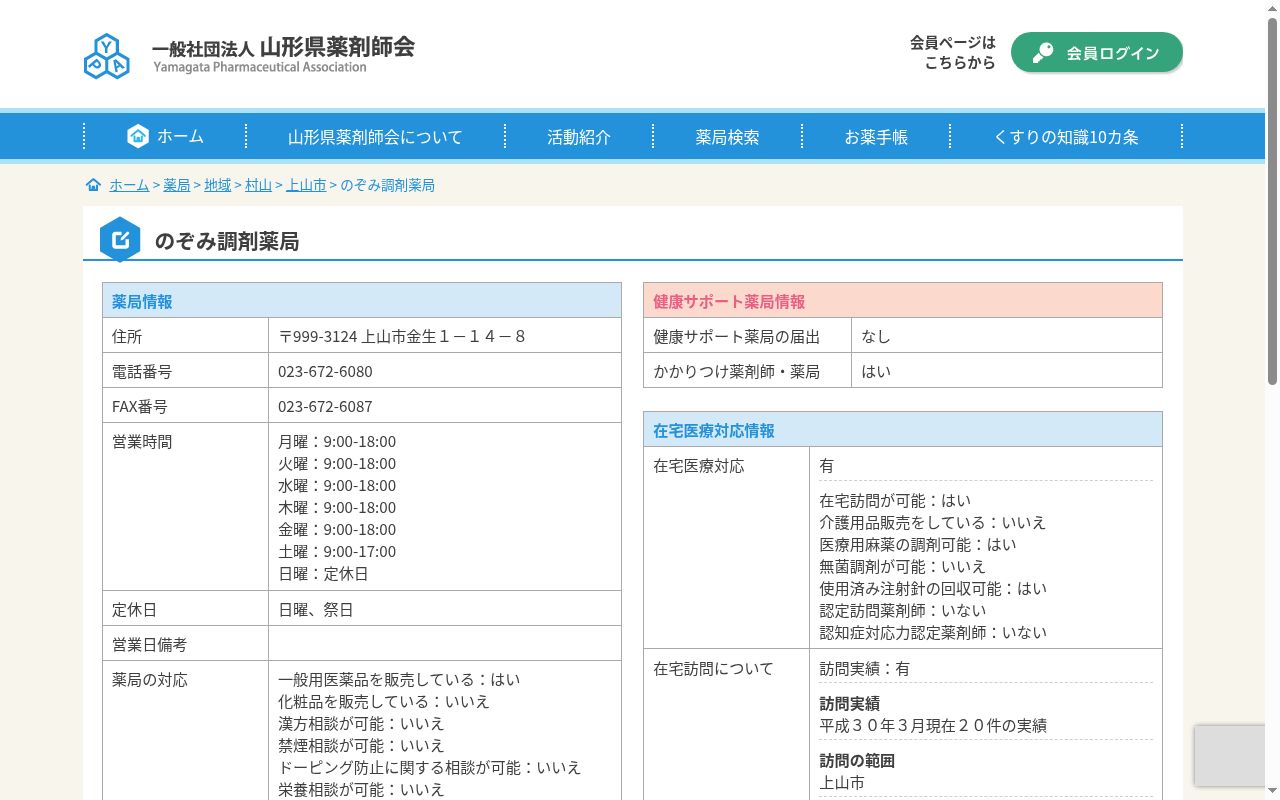
Task: Follow the 上山市 breadcrumb link
Action: coord(306,185)
